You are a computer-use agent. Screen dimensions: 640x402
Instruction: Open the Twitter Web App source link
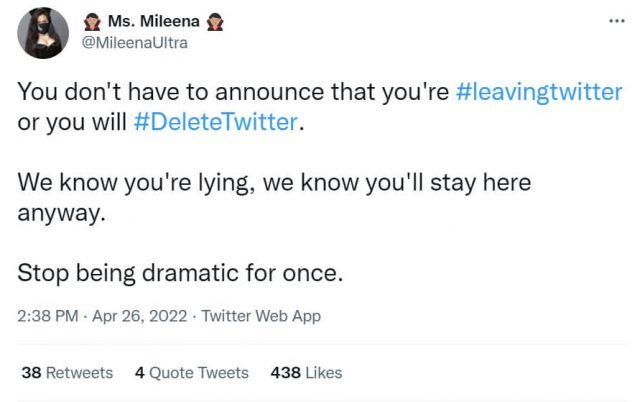(261, 316)
